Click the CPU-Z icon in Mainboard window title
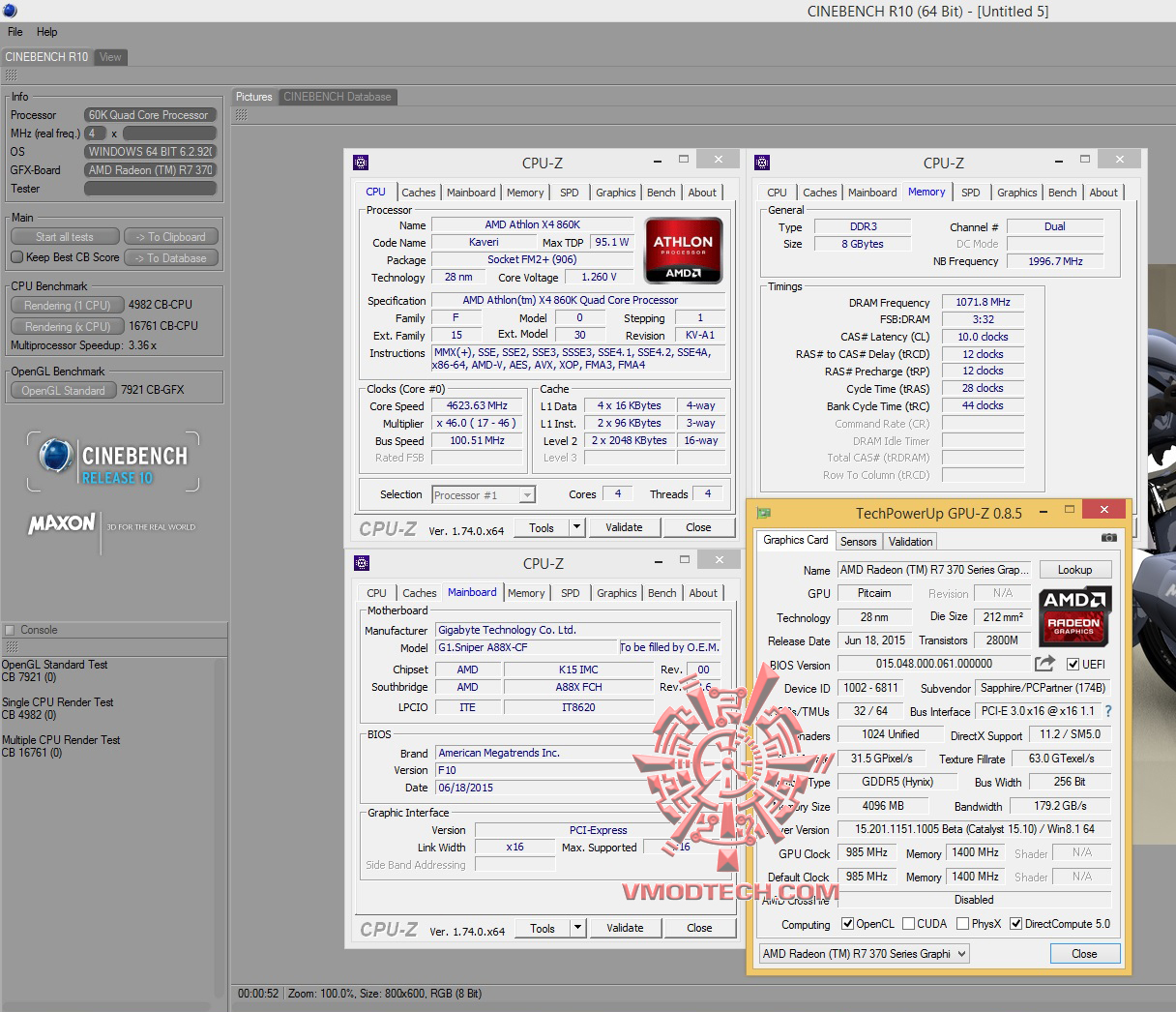This screenshot has height=1012, width=1176. tap(362, 563)
